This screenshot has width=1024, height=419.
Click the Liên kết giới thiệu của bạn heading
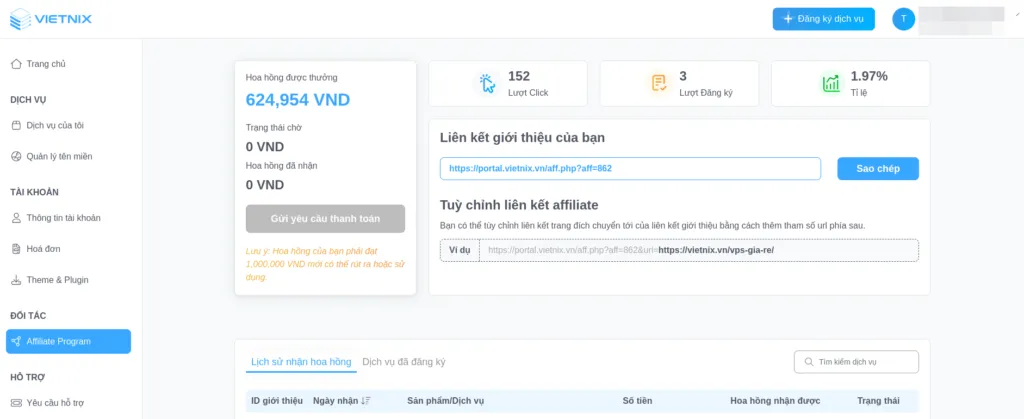coord(522,138)
